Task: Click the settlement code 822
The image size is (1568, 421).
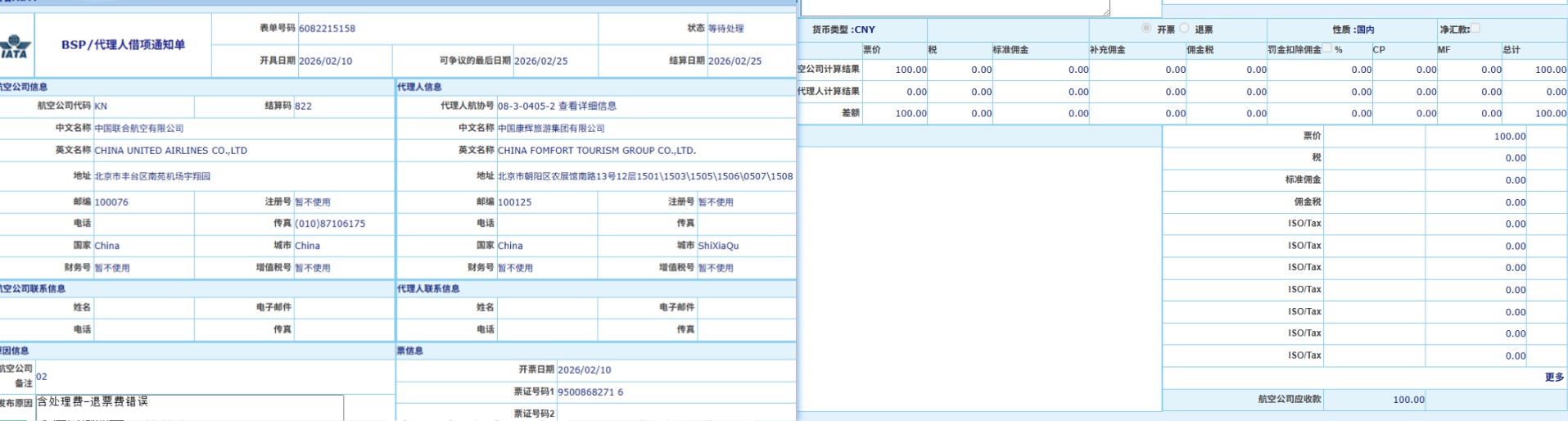Action: point(303,106)
